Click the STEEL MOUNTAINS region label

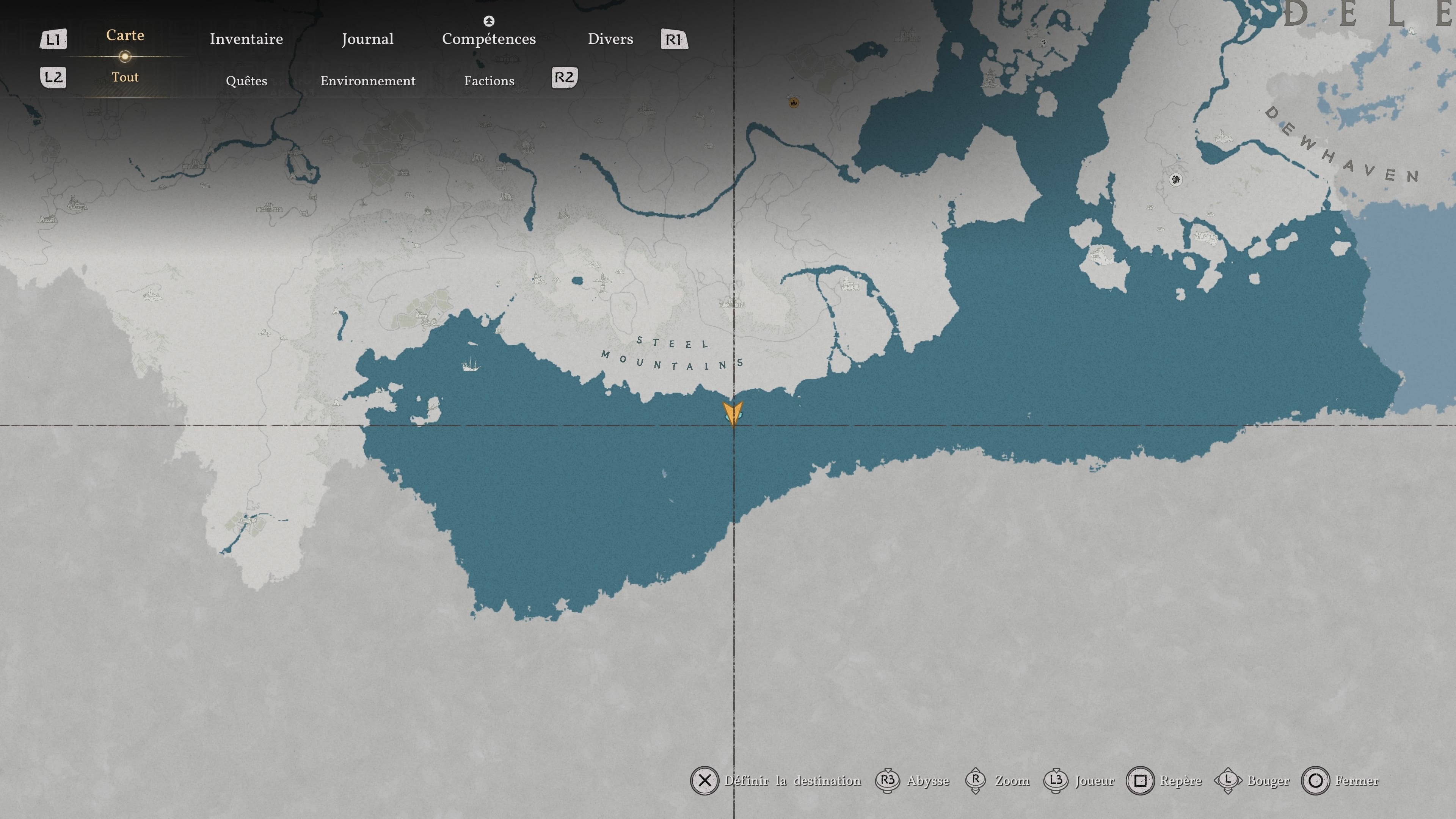pyautogui.click(x=672, y=355)
